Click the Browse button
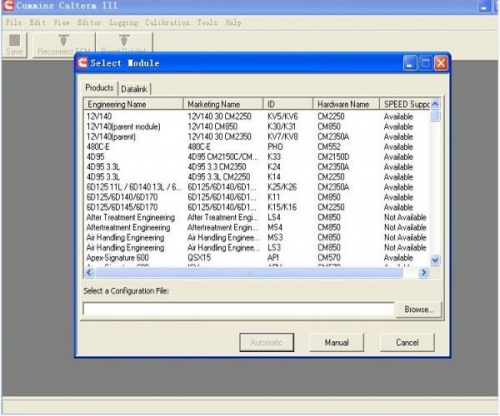The width and height of the screenshot is (500, 416). coord(419,310)
